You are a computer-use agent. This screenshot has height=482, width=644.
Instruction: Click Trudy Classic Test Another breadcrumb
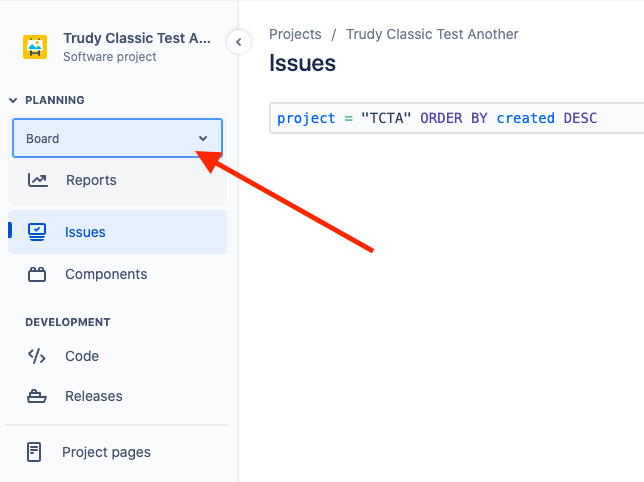432,34
